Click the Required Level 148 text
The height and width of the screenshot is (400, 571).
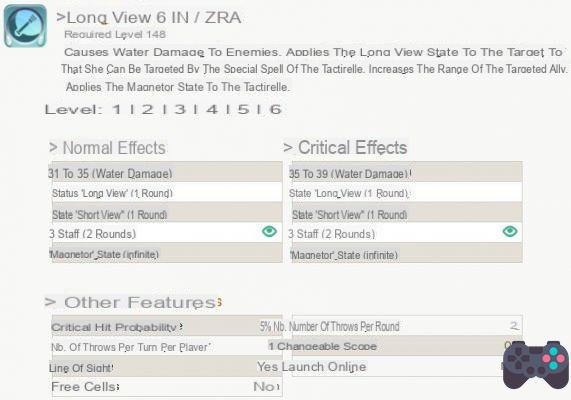(x=115, y=35)
